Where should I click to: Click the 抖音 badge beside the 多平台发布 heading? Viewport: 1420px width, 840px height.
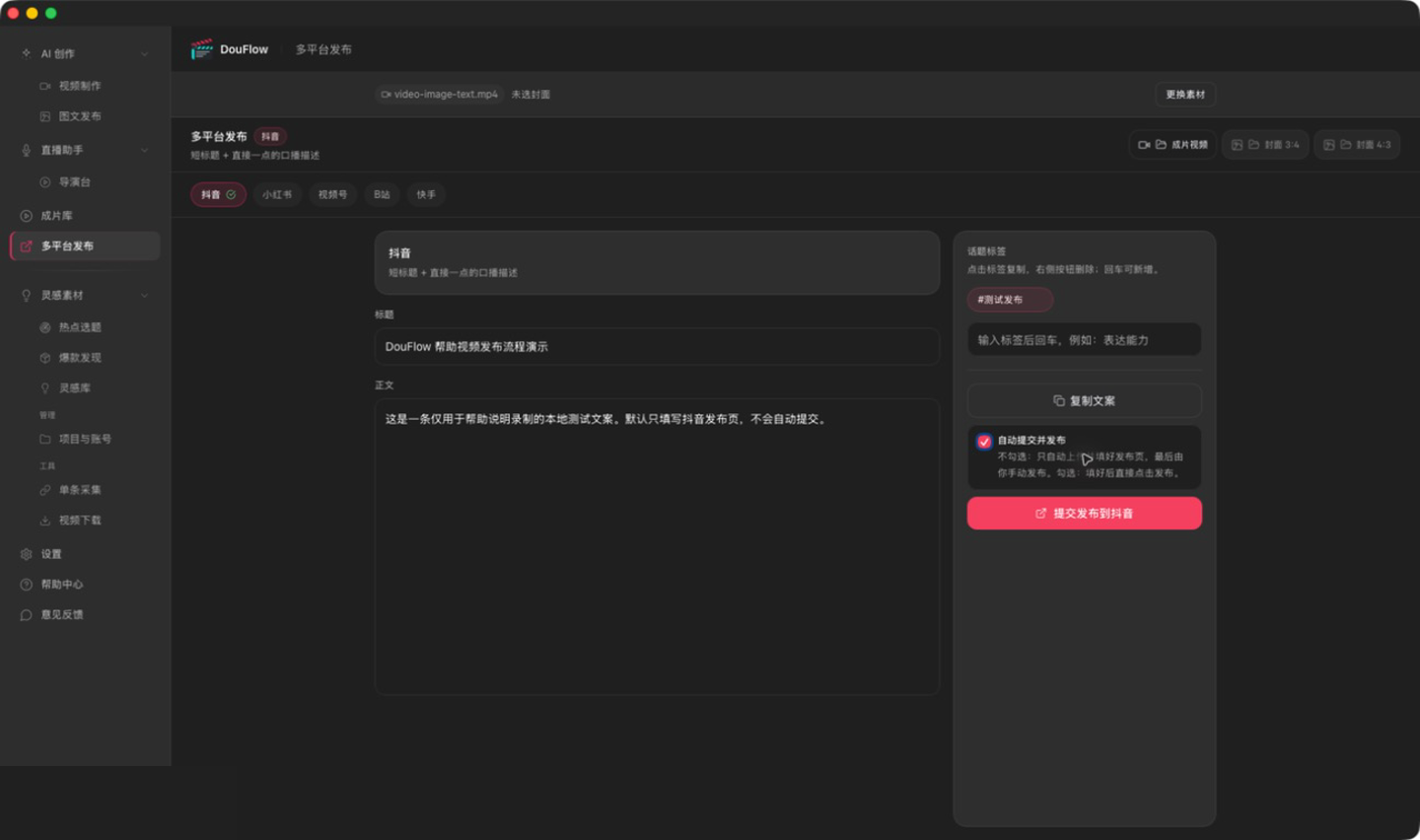coord(270,137)
